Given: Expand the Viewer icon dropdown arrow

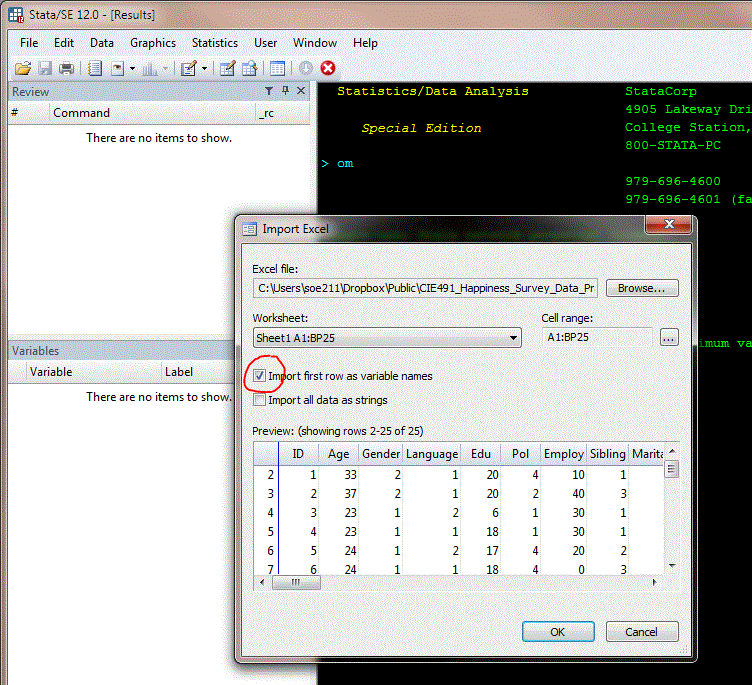Looking at the screenshot, I should tap(132, 69).
